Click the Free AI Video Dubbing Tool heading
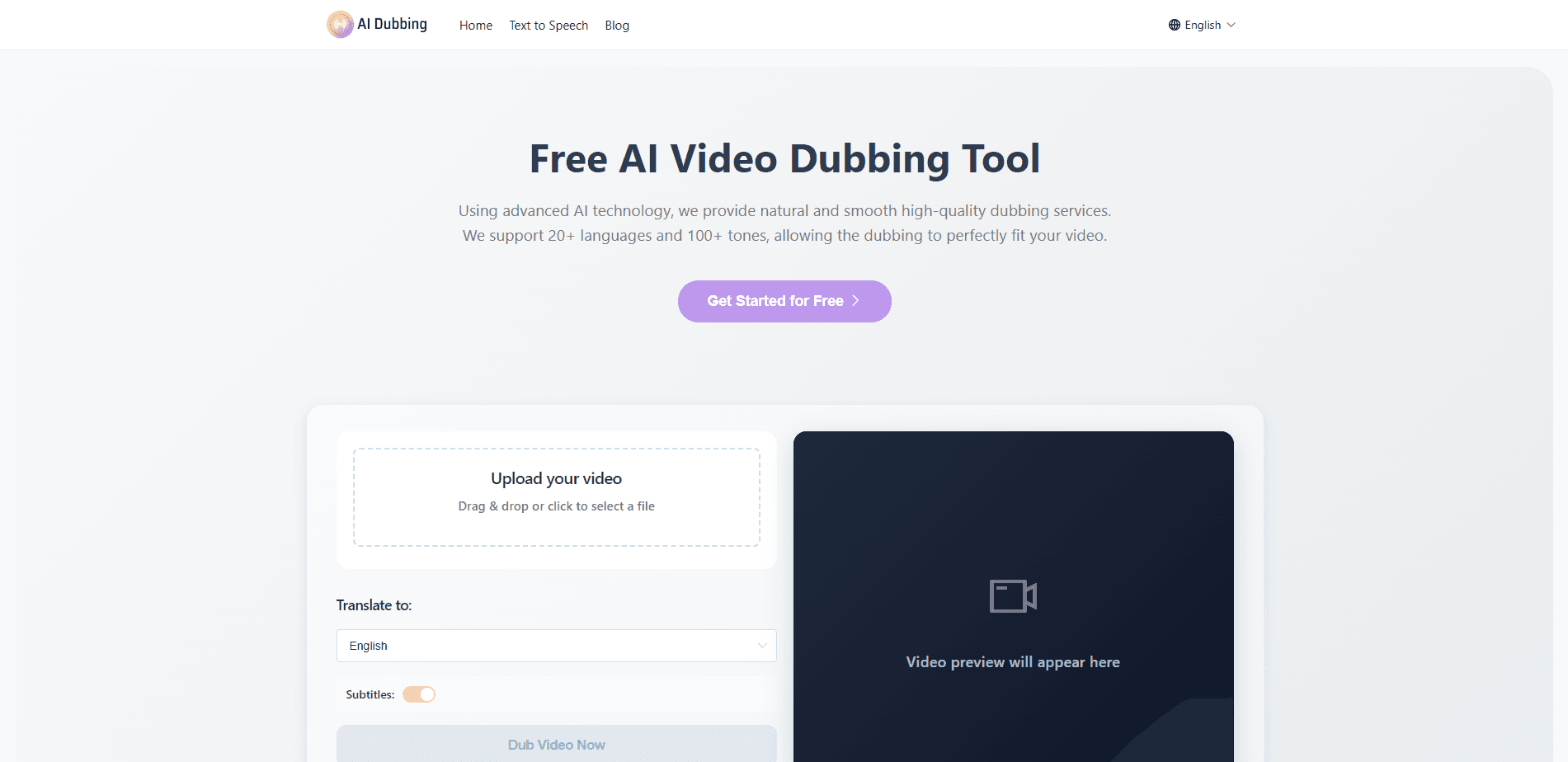1568x762 pixels. [x=784, y=158]
